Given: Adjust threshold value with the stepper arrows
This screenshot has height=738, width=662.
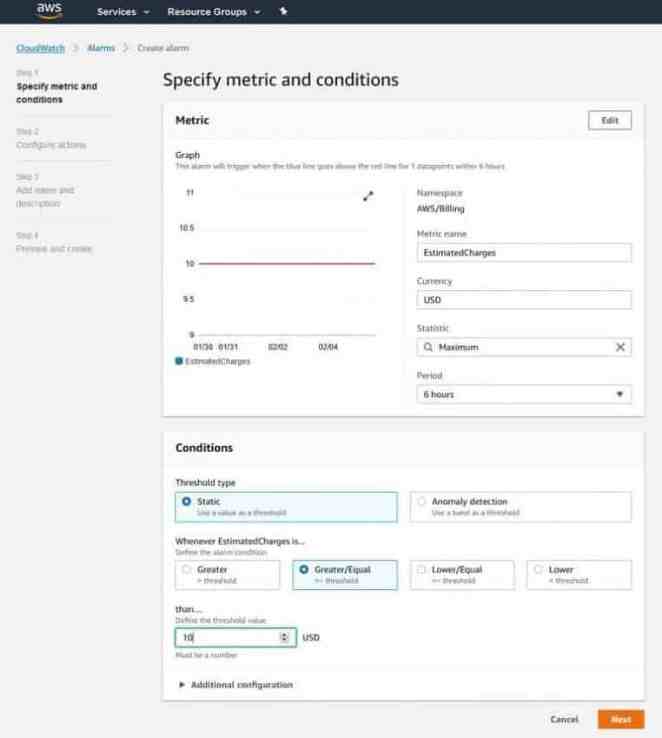Looking at the screenshot, I should pos(284,637).
